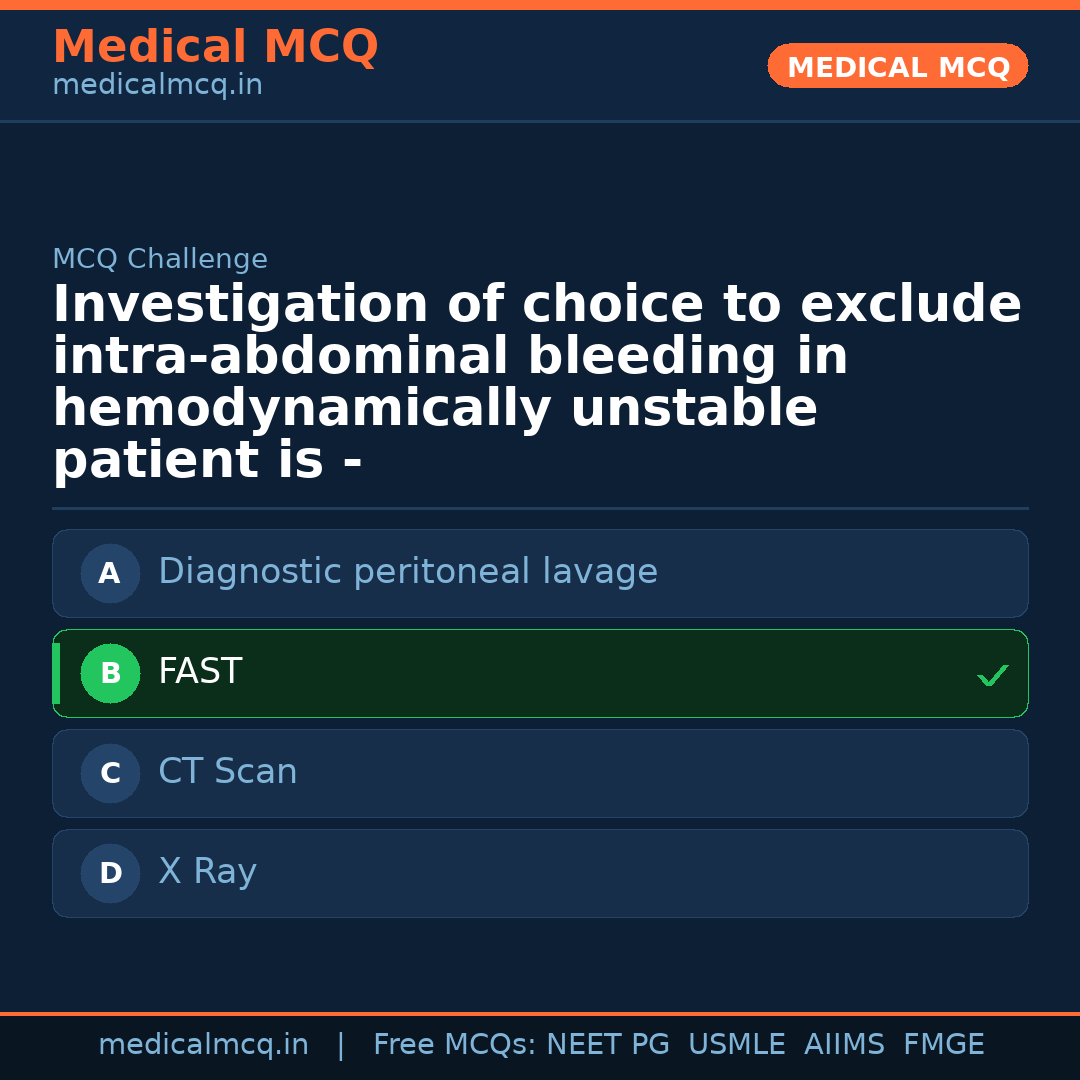Click the Free MCQs footer text
Viewport: 1080px width, 1080px height.
point(454,1045)
